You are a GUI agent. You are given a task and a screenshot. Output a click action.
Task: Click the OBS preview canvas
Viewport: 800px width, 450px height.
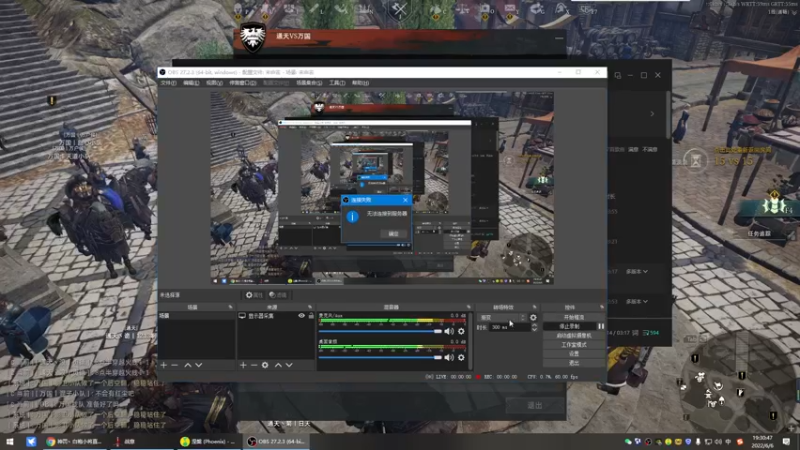point(382,188)
